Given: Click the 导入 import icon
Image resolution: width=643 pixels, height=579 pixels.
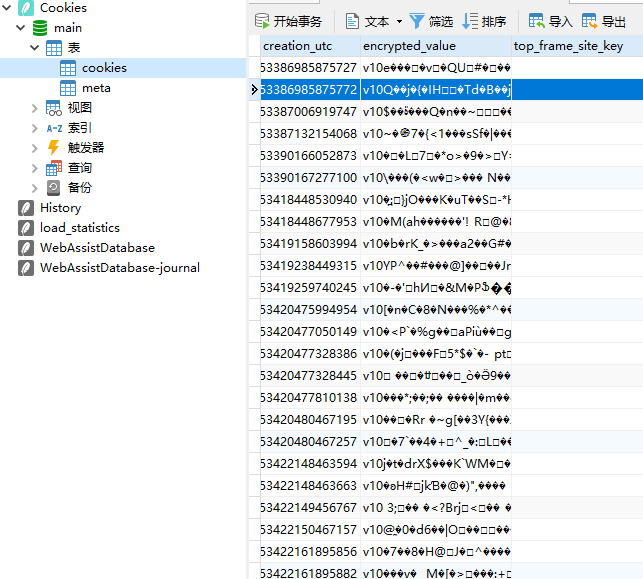Looking at the screenshot, I should [536, 21].
